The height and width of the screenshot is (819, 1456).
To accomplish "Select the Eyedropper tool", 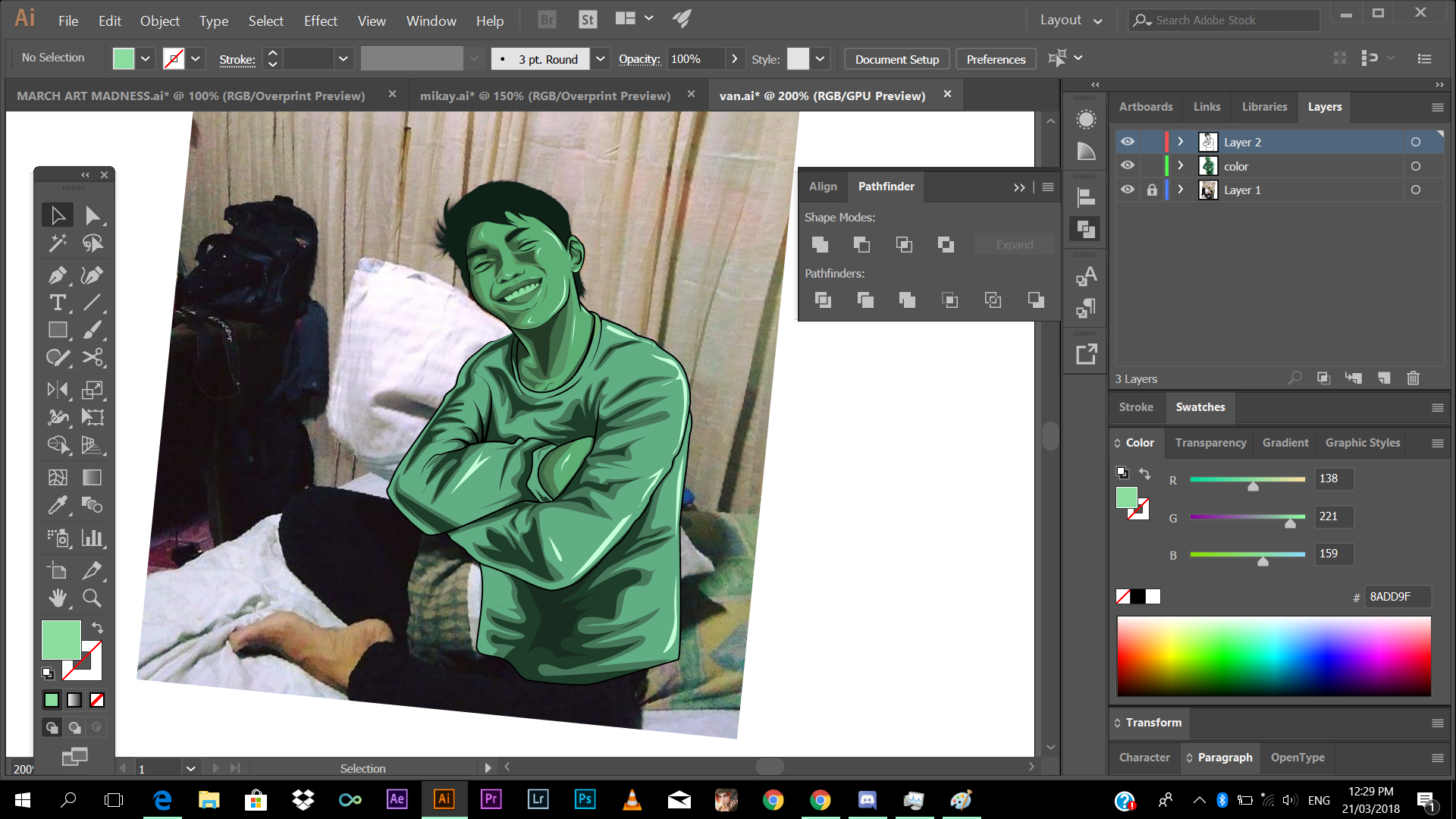I will (x=57, y=505).
